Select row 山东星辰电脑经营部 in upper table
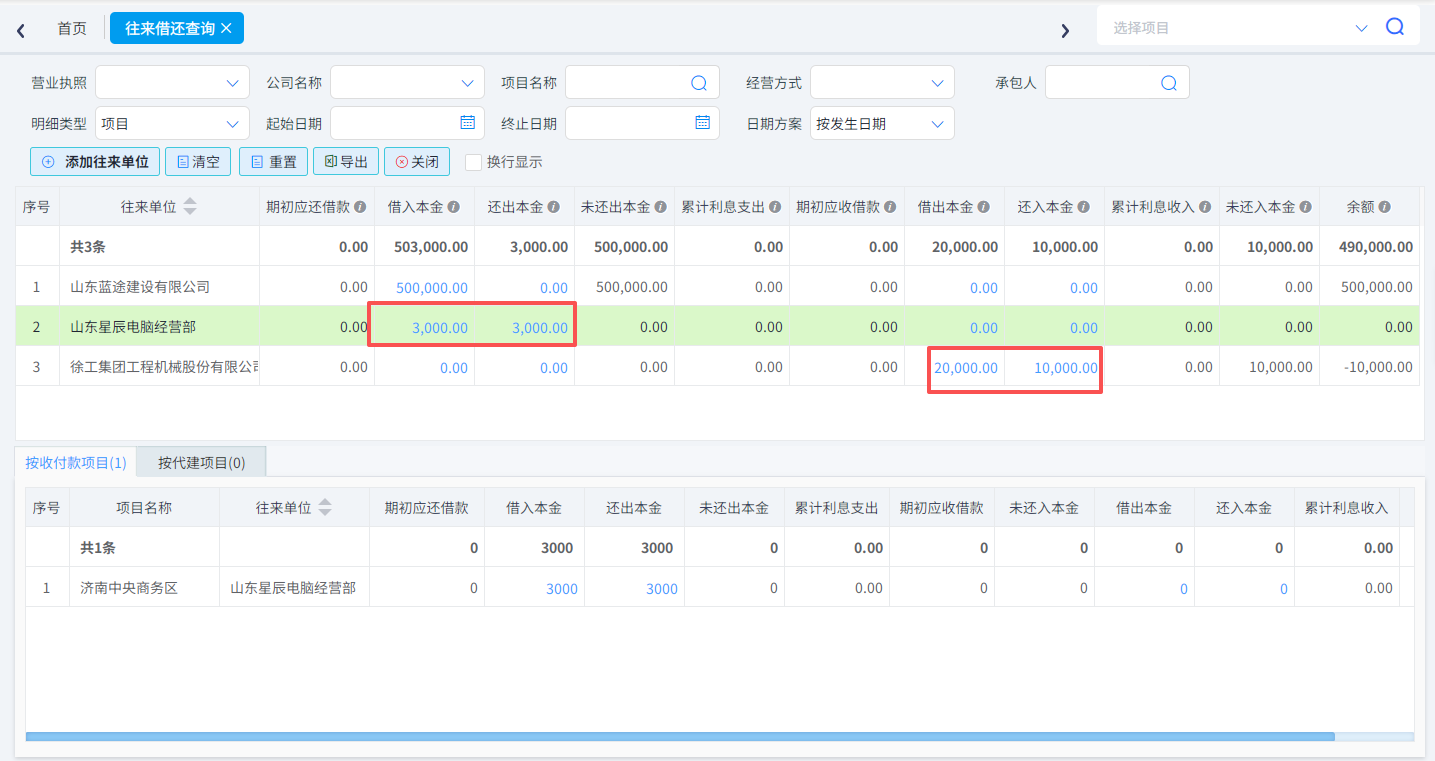This screenshot has height=761, width=1435. [x=717, y=326]
